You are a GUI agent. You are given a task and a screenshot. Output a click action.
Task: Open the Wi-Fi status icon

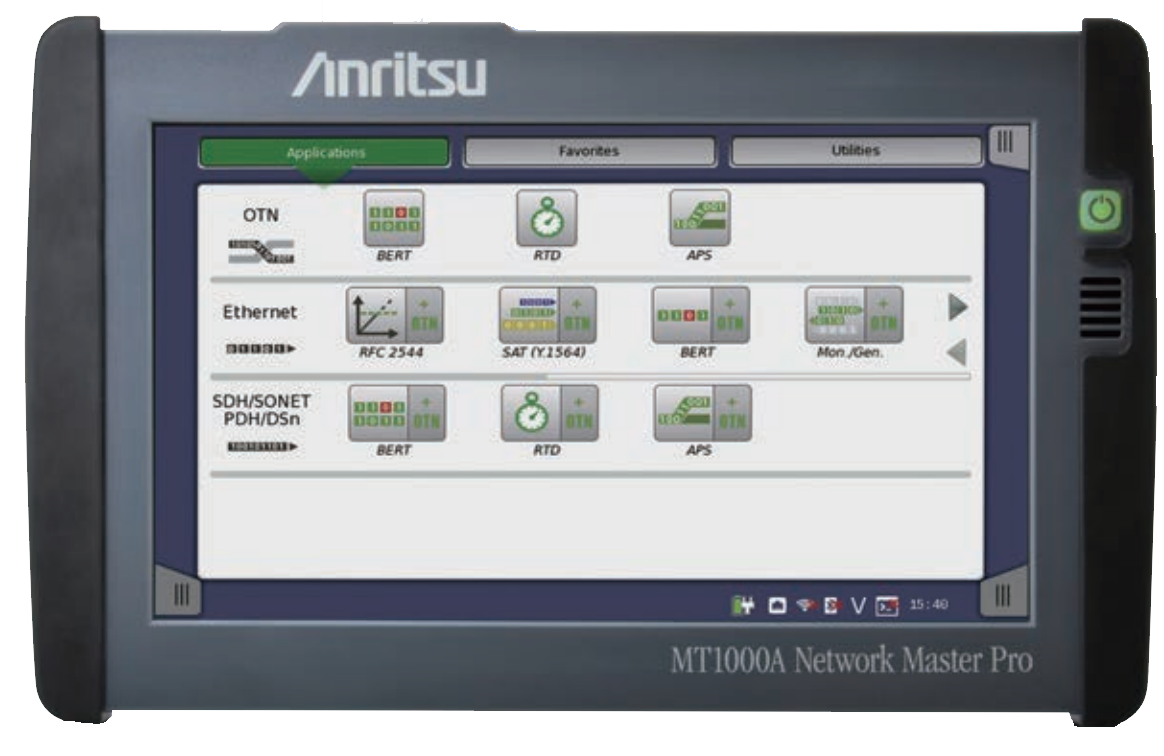[x=805, y=605]
